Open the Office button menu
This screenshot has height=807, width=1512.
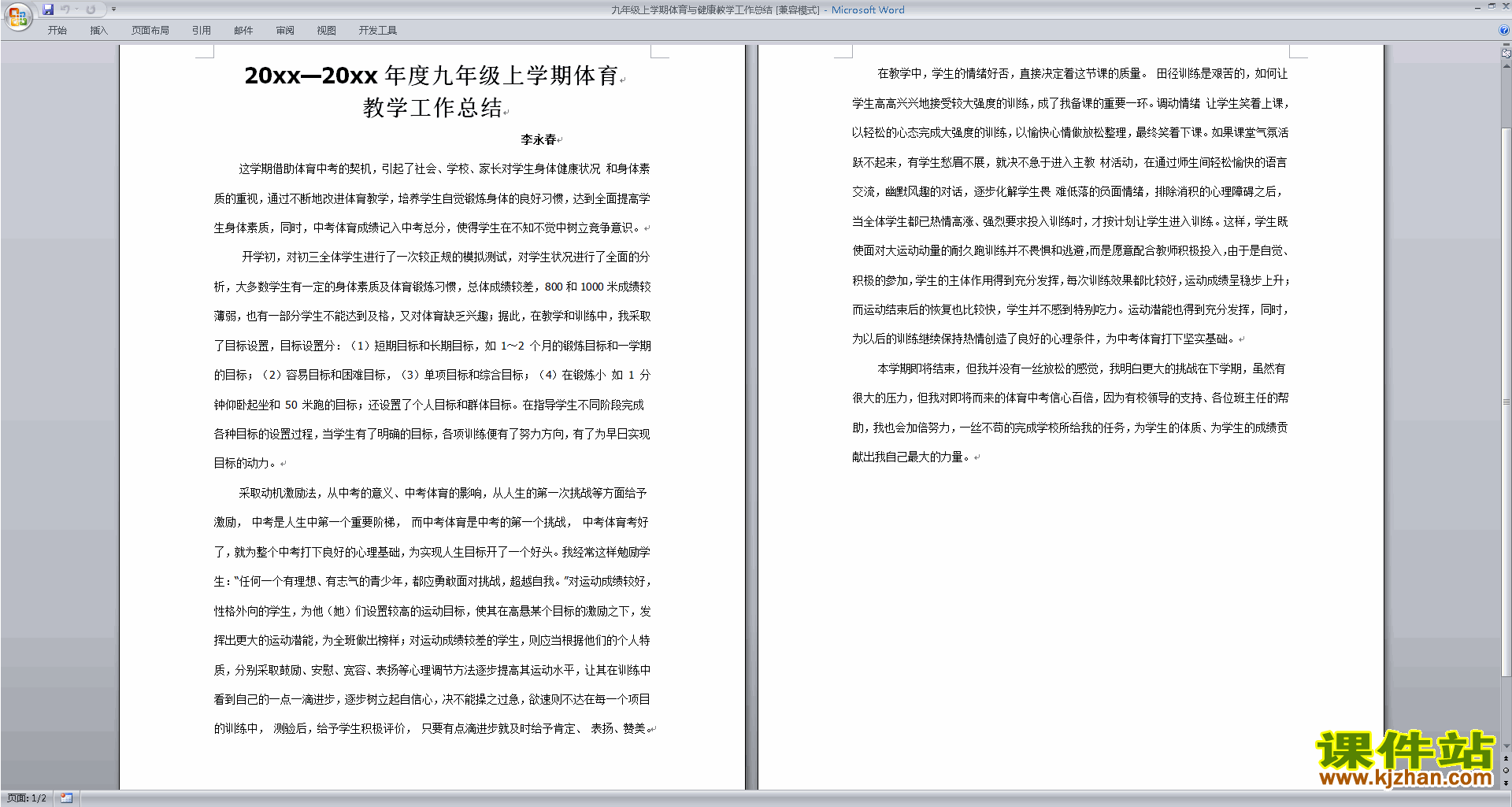tap(17, 16)
